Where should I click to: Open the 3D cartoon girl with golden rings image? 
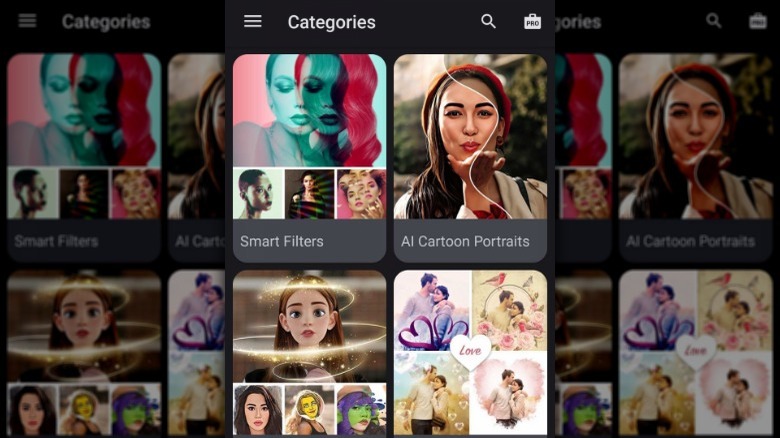[309, 326]
